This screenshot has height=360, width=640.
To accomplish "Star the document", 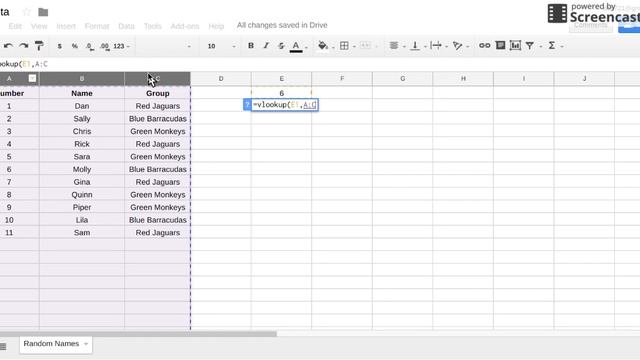I will (x=27, y=12).
